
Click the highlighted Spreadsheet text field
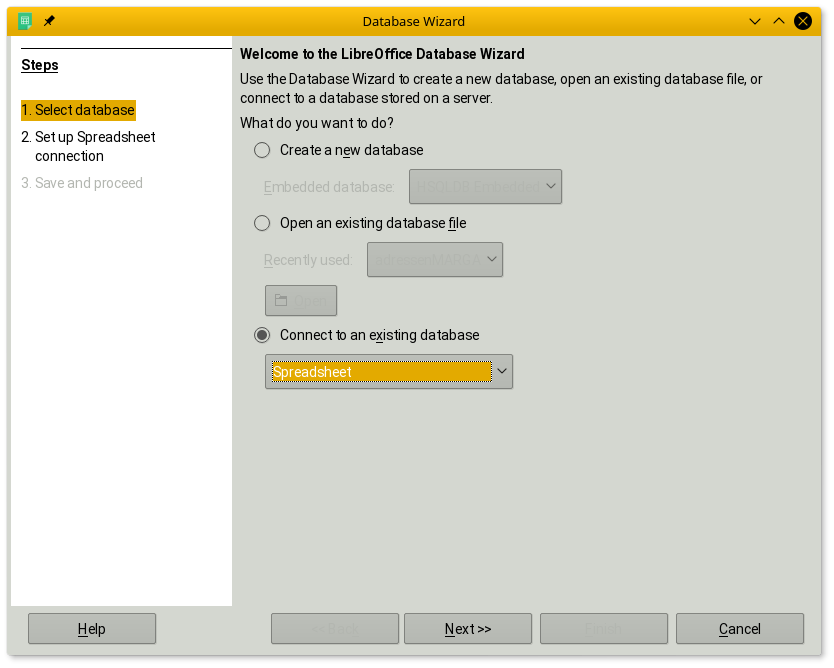pyautogui.click(x=381, y=372)
